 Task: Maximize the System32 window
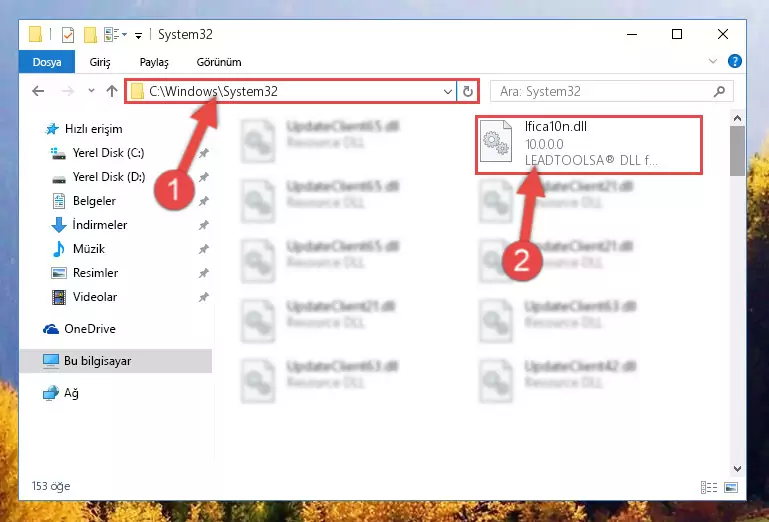point(677,34)
